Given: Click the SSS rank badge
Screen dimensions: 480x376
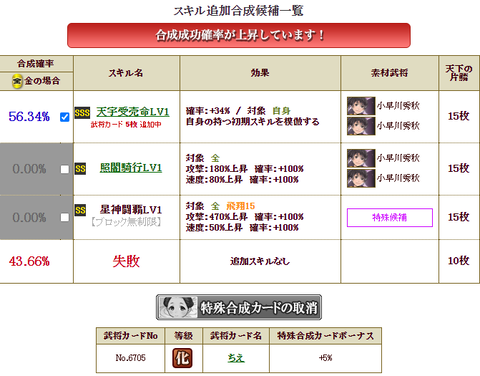Looking at the screenshot, I should pos(82,113).
